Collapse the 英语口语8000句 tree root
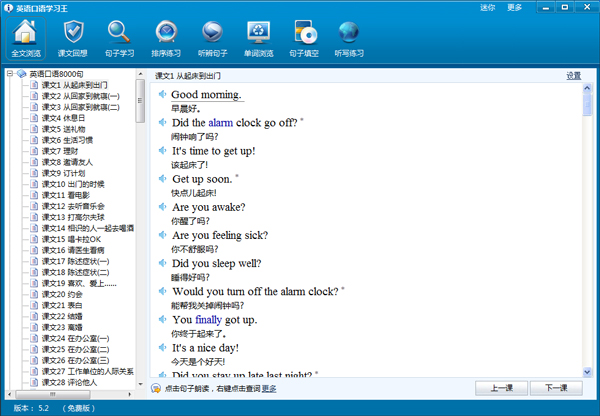The height and width of the screenshot is (416, 600). 9,74
